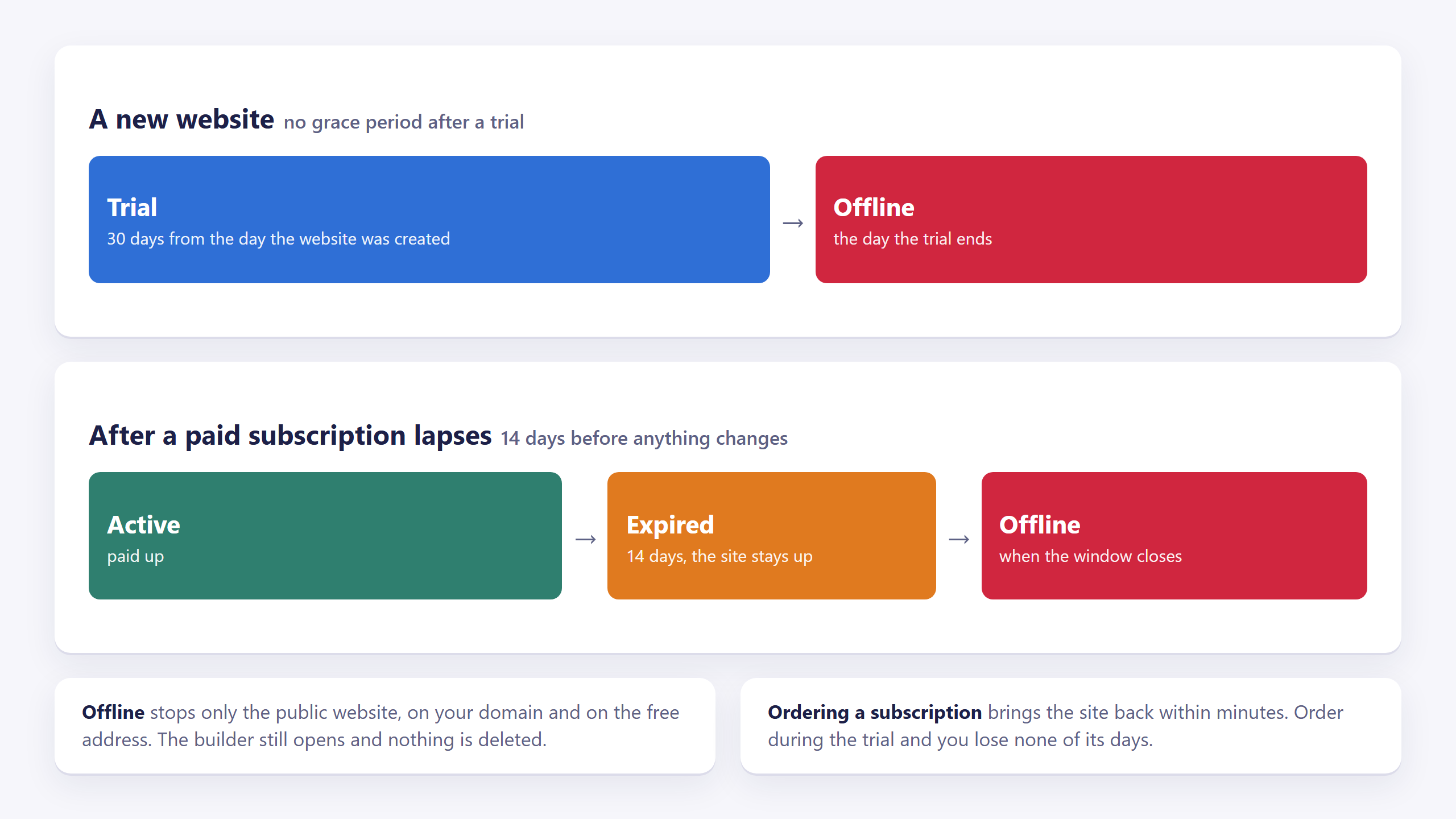This screenshot has width=1456, height=819.
Task: Click the 'A new website' heading
Action: [182, 119]
